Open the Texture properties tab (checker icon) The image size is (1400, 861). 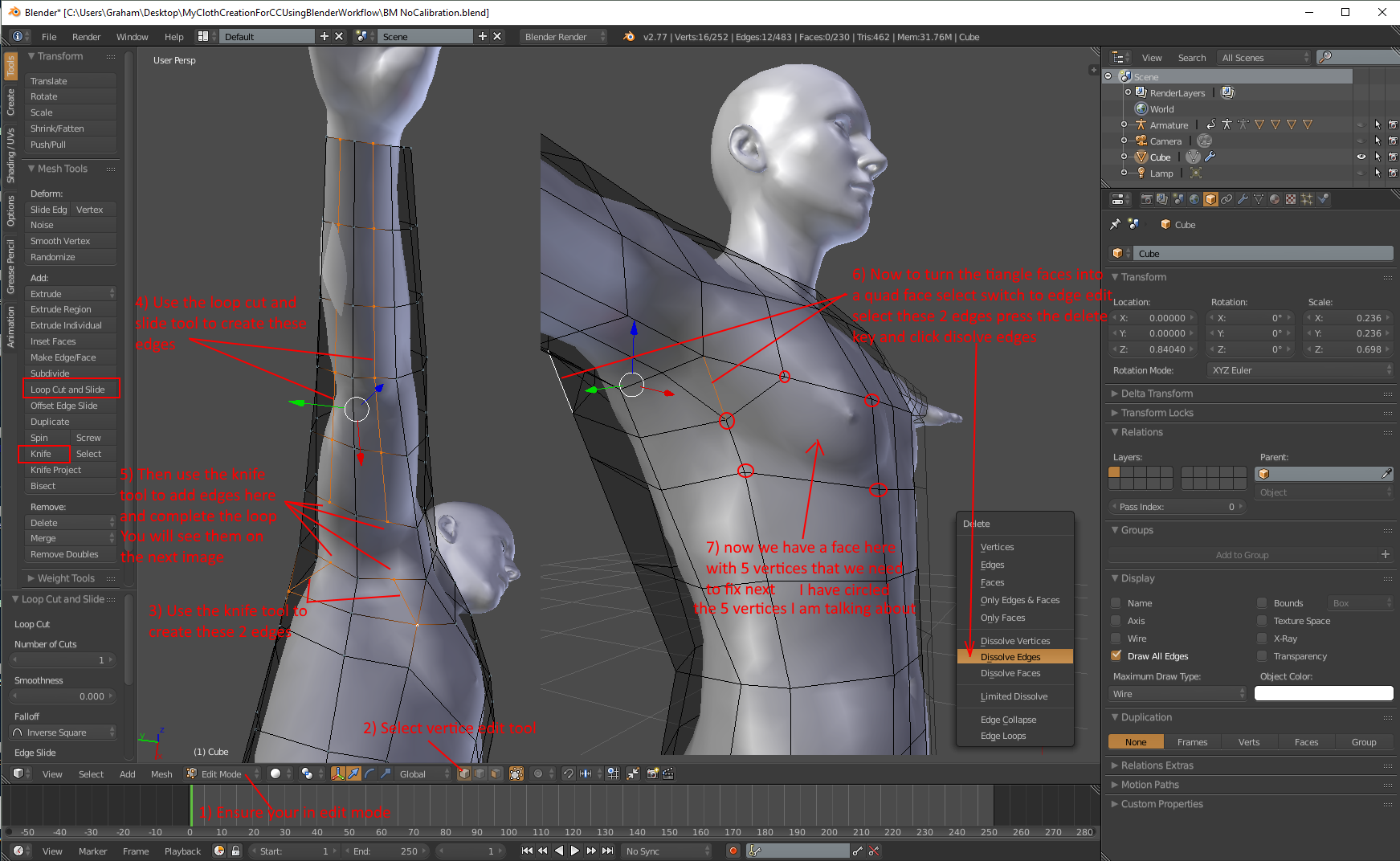(1291, 199)
